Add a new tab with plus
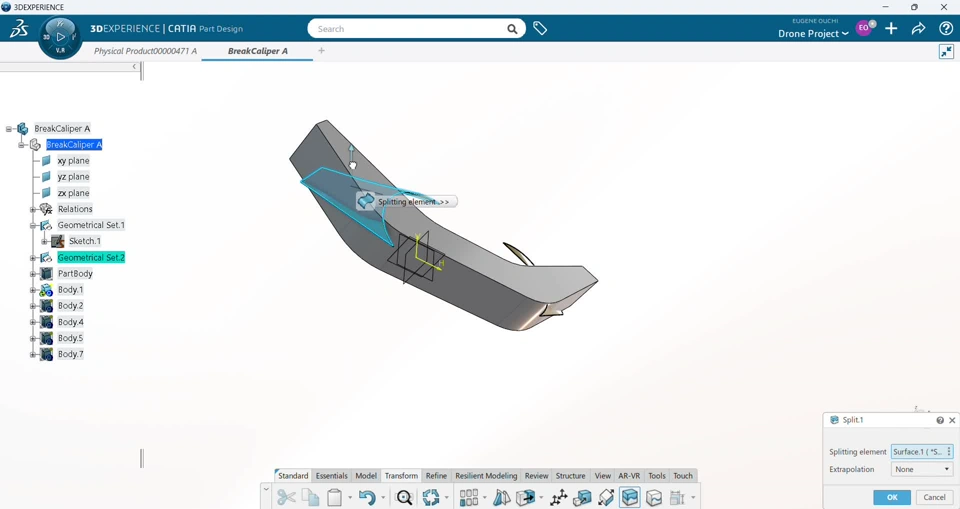This screenshot has width=960, height=509. coord(321,51)
